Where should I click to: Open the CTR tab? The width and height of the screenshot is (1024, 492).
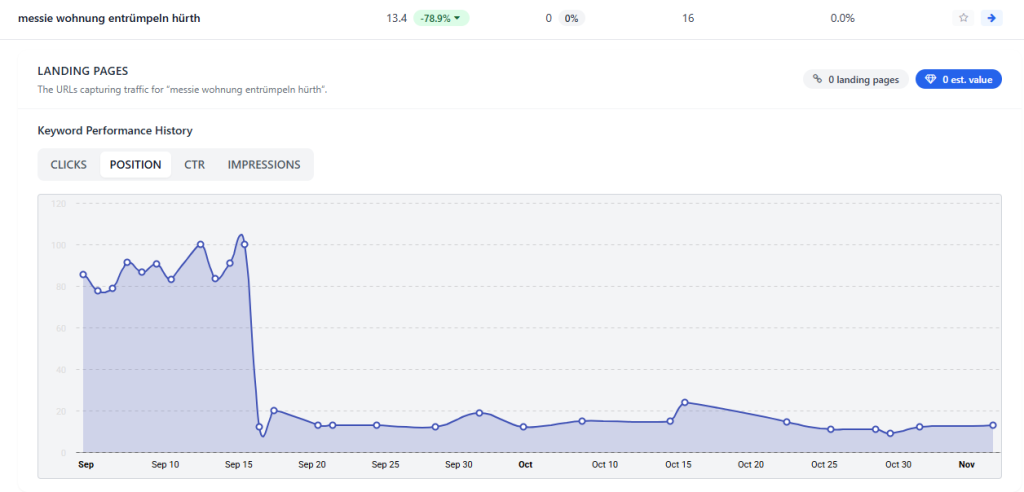pos(194,164)
